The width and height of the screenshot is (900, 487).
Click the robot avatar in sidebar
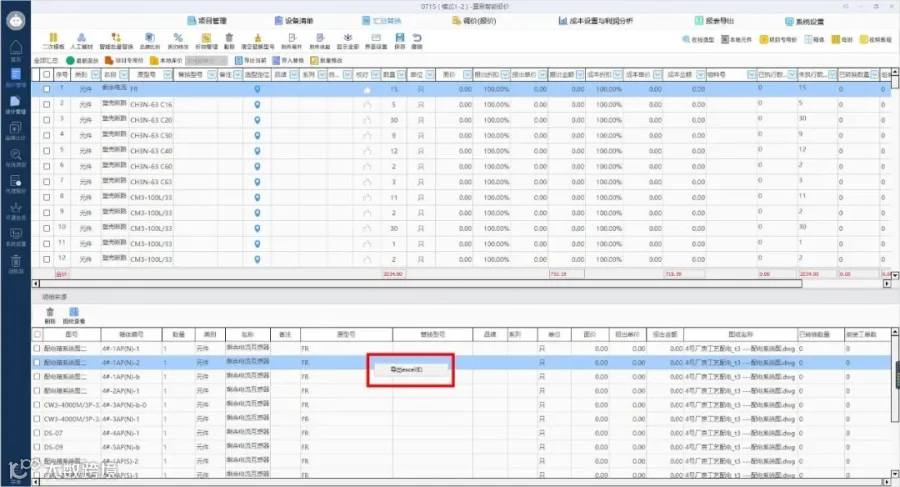tap(15, 21)
